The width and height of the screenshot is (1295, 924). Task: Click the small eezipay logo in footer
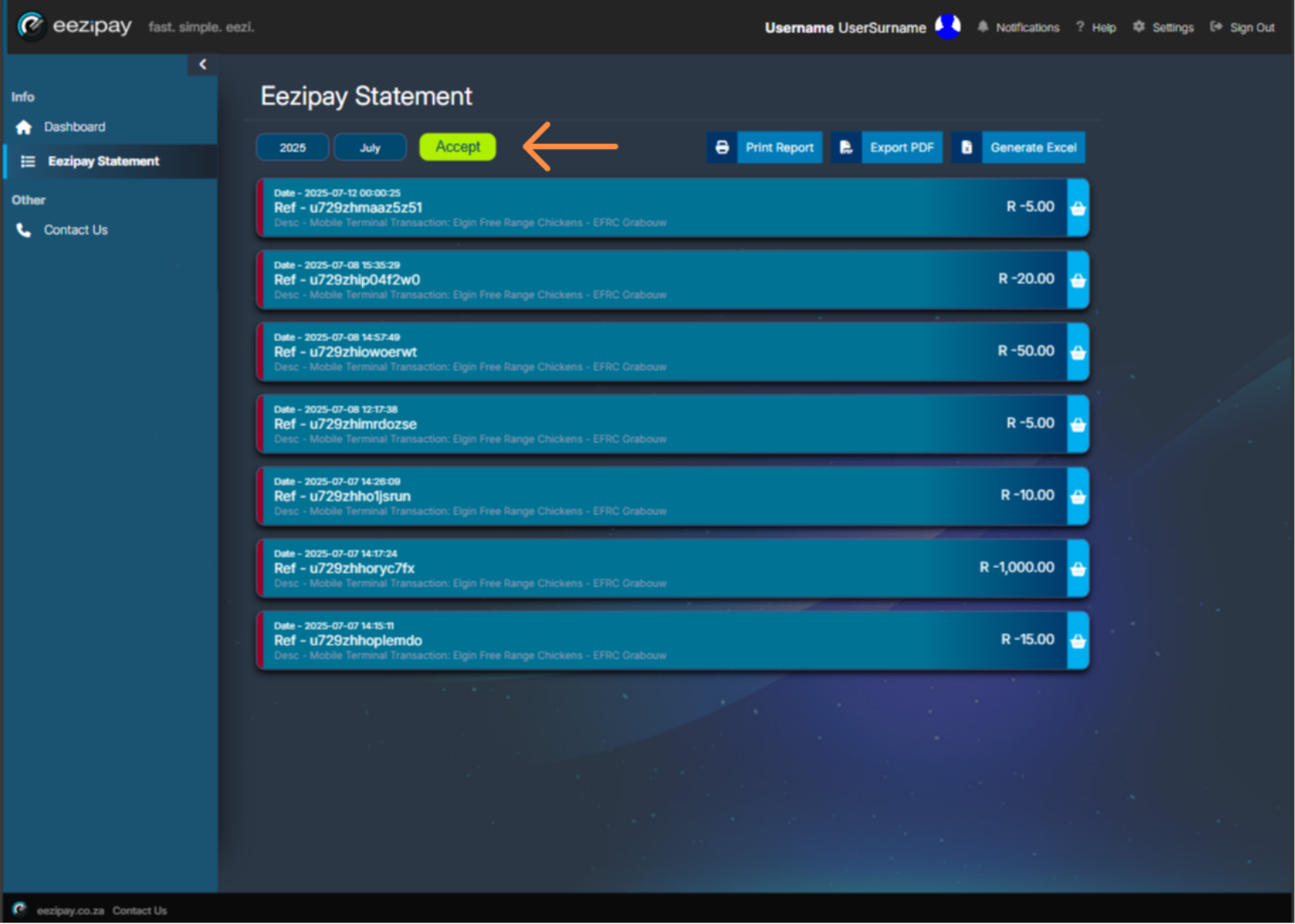click(20, 909)
